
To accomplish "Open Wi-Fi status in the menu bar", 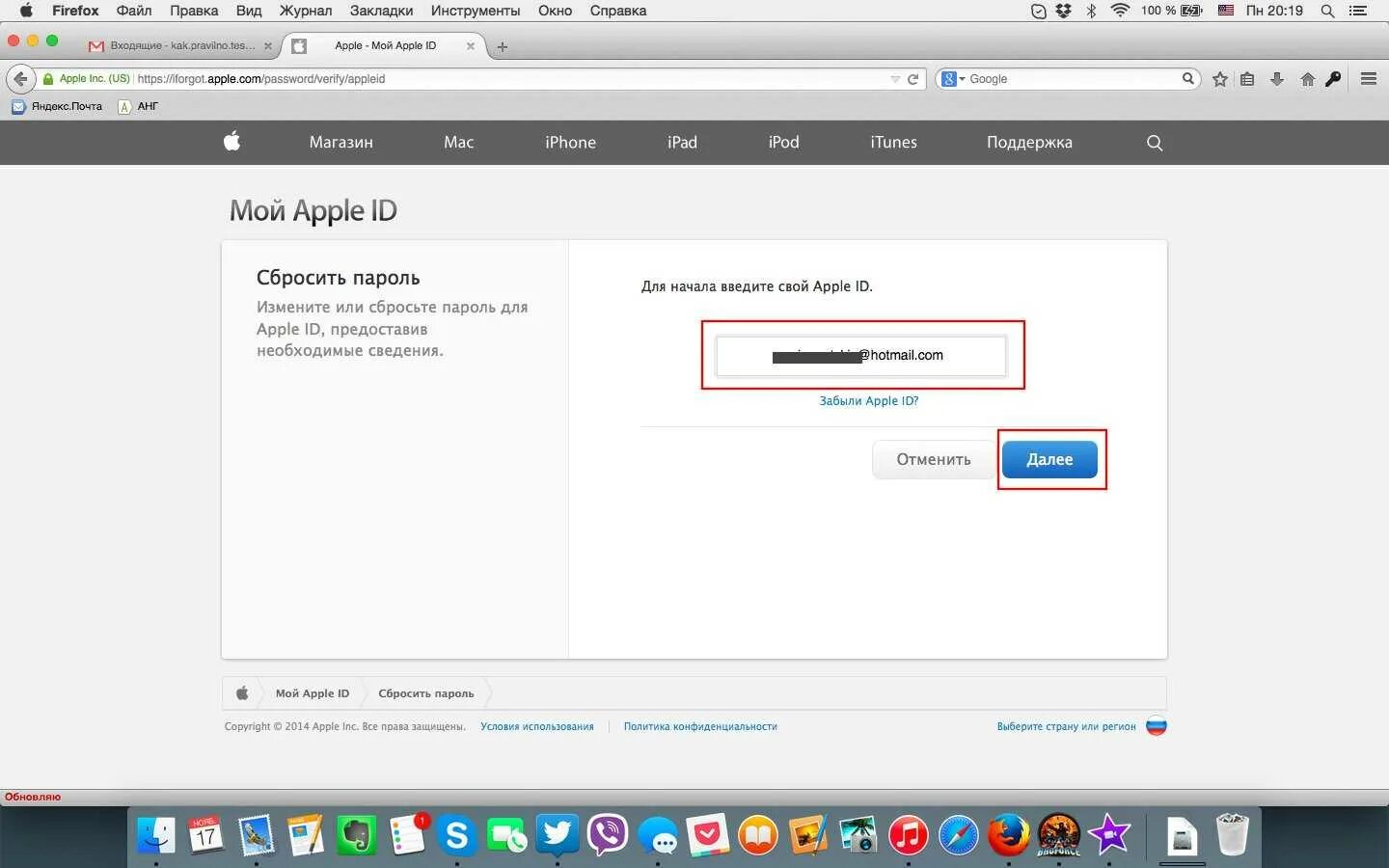I will pyautogui.click(x=1120, y=11).
